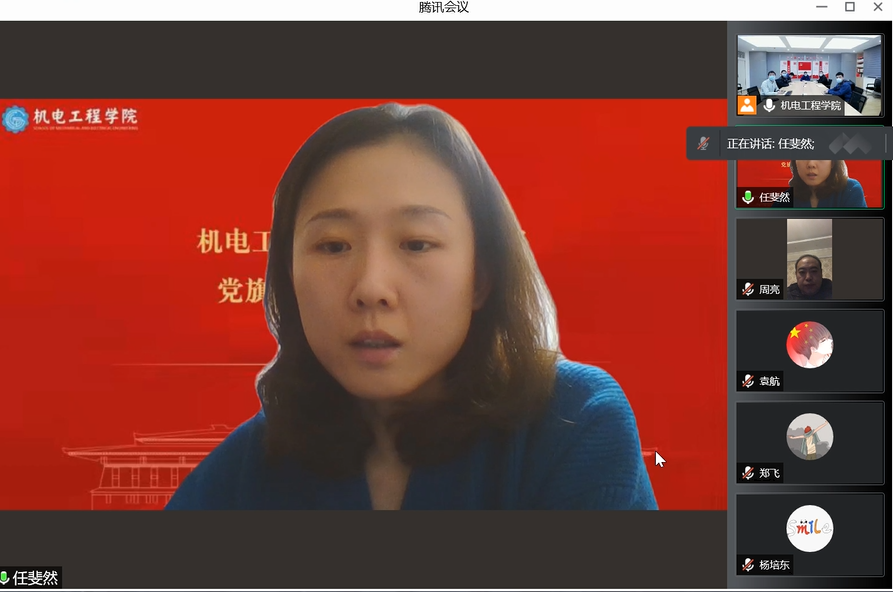893x592 pixels.
Task: Click the 任斐然 name label under main video
Action: tap(35, 578)
